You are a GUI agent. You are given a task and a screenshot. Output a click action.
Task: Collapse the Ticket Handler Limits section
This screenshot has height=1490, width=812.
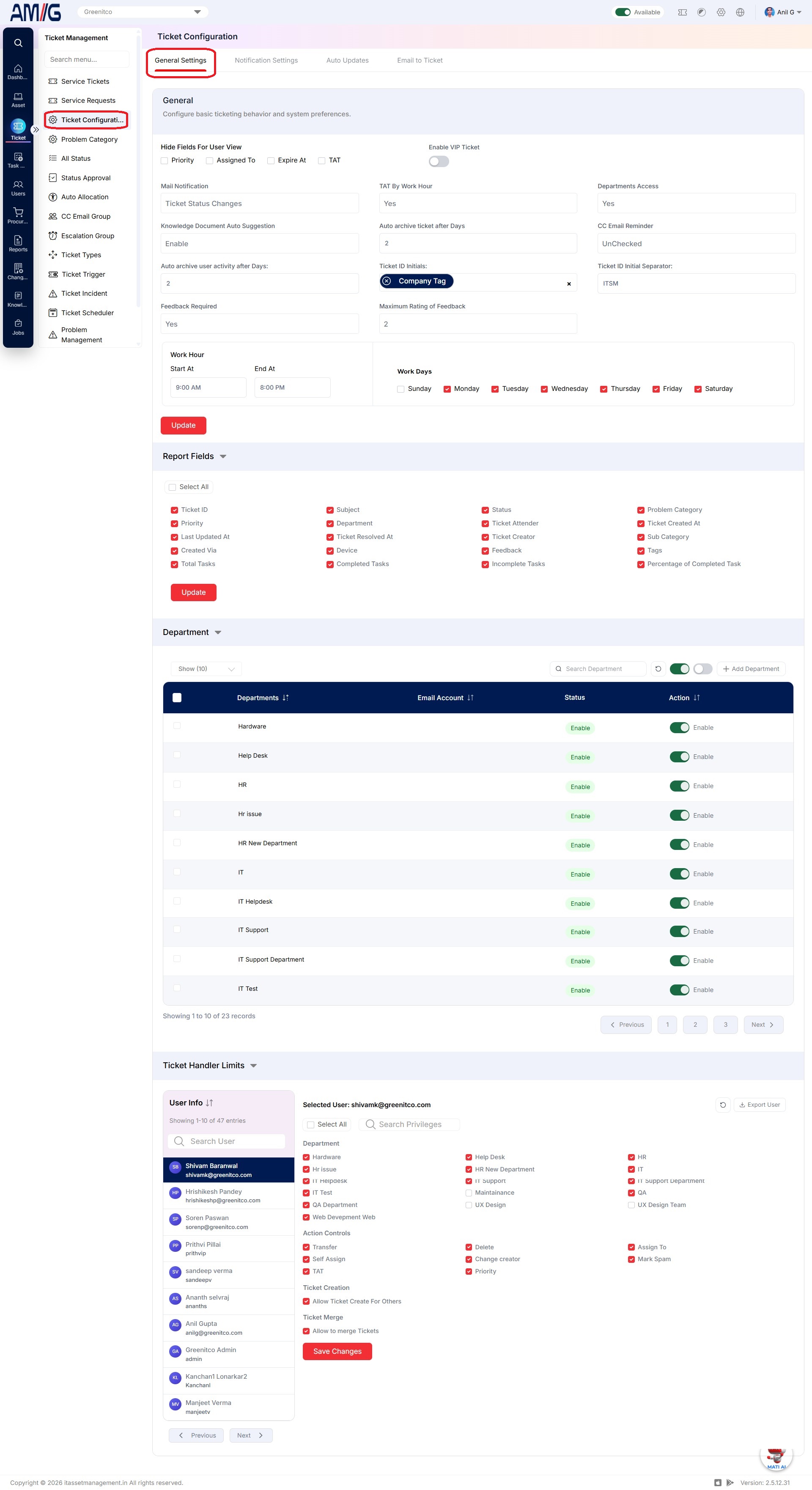tap(253, 1066)
